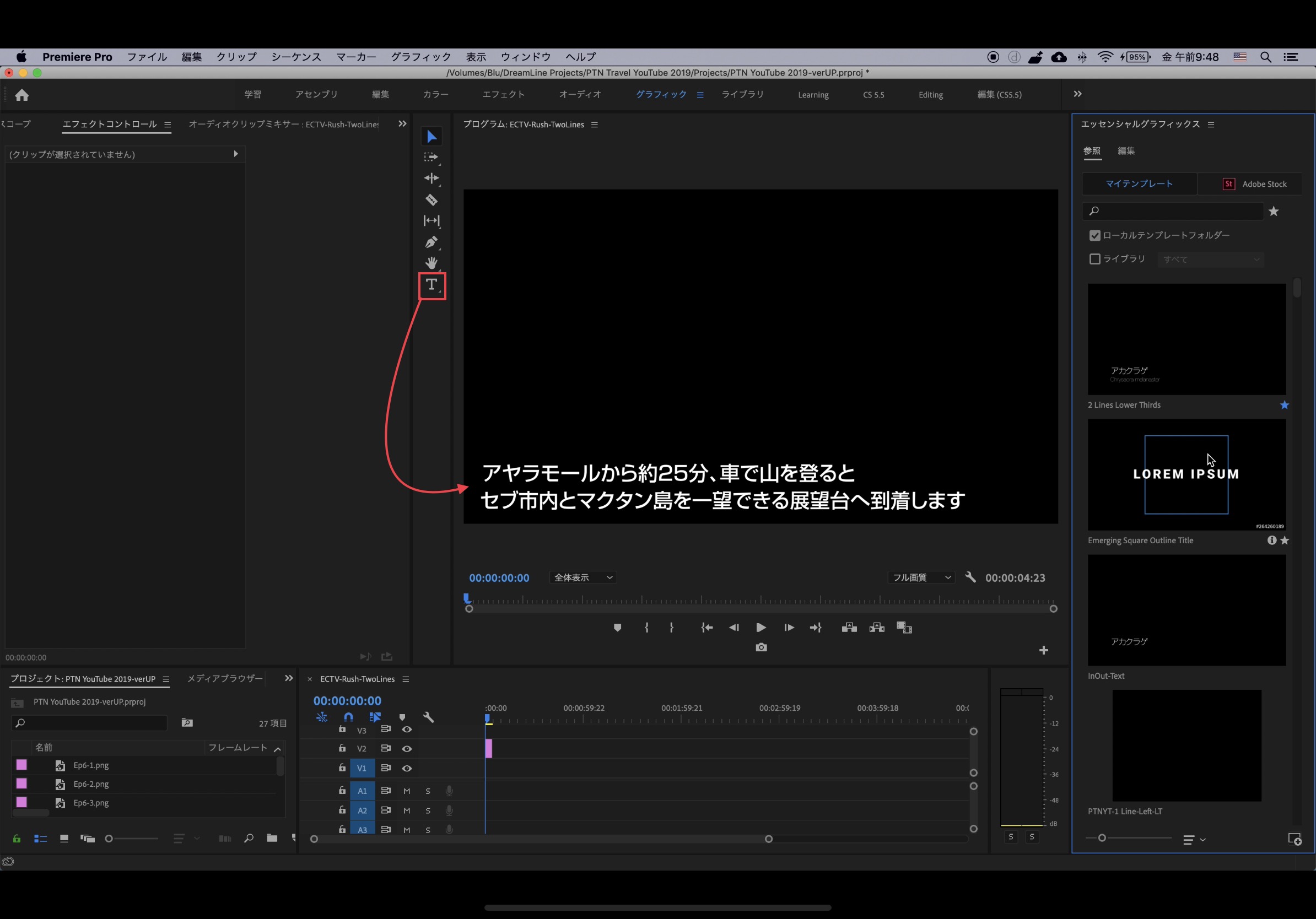Open the シーケンス menu
The image size is (1316, 919).
[296, 57]
